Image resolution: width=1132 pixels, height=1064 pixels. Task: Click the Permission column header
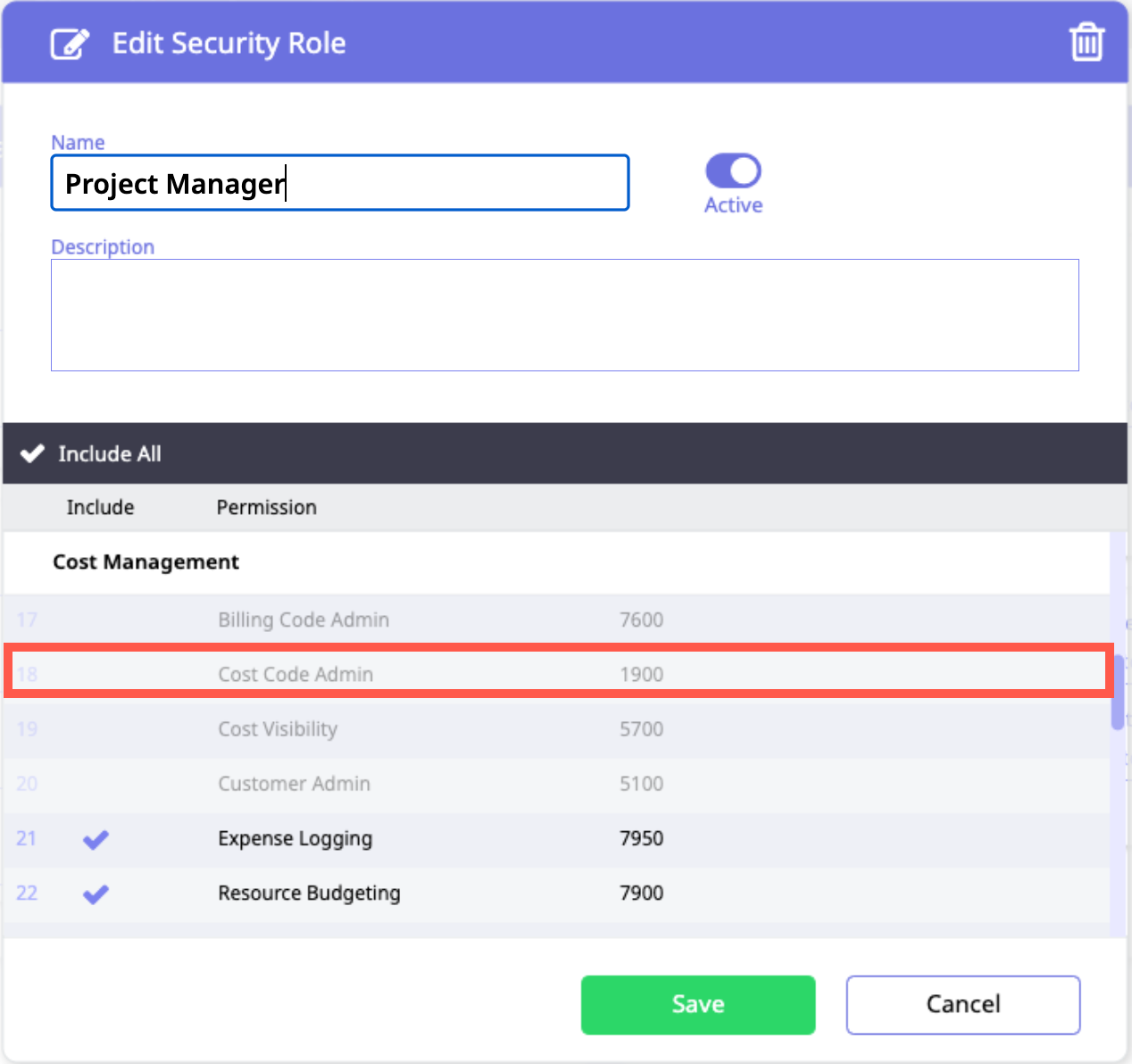click(266, 507)
